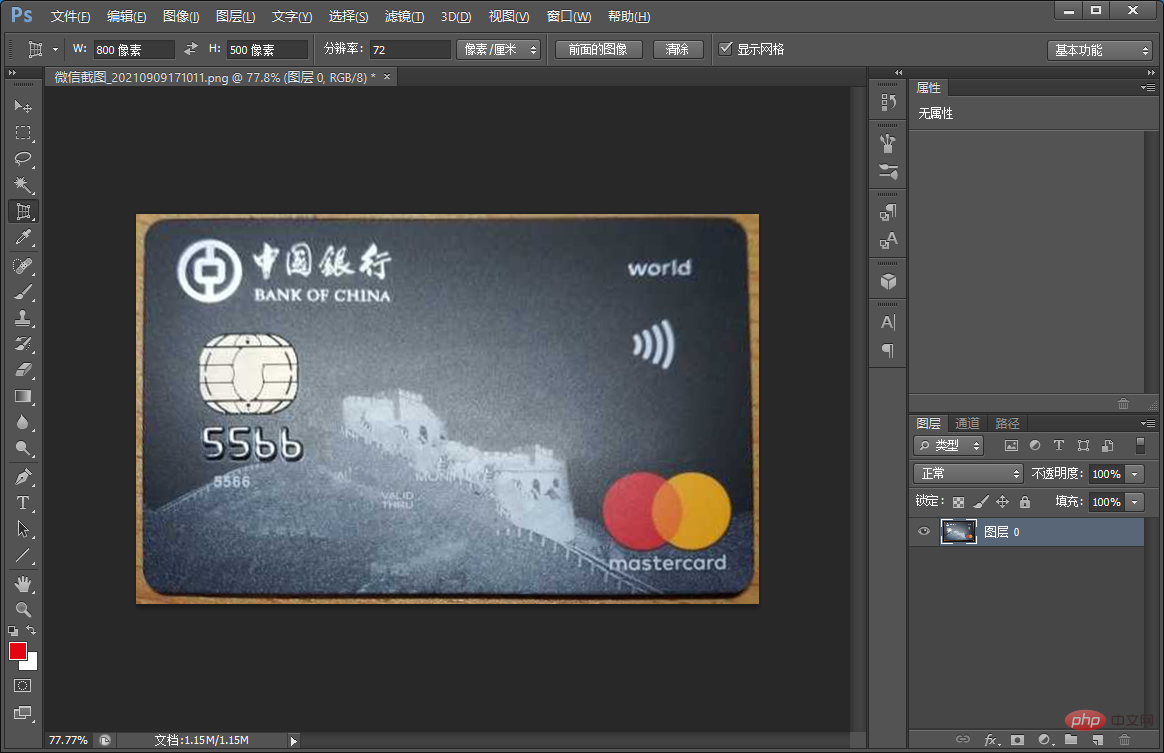Select the Eyedropper tool

click(23, 238)
